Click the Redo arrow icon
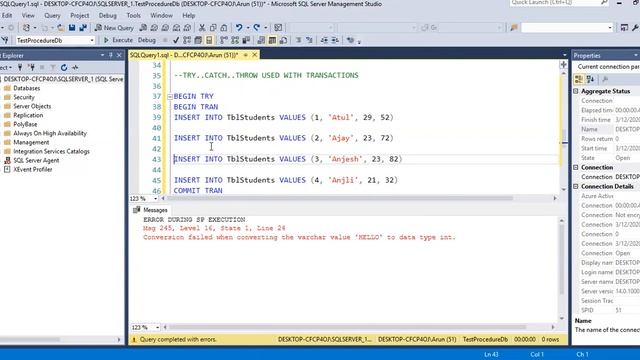 point(257,28)
